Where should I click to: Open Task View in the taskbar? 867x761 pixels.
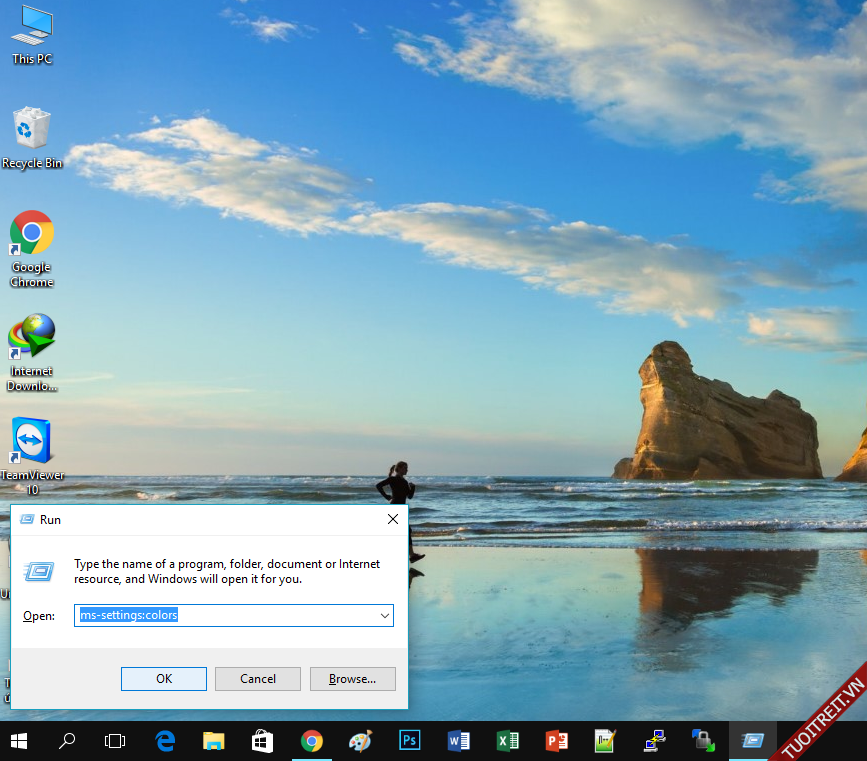click(116, 741)
